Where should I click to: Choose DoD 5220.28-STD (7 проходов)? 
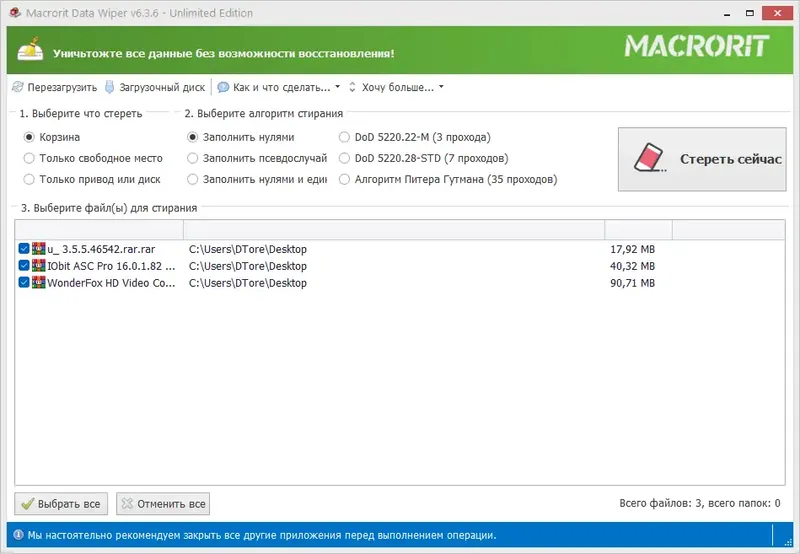tap(344, 158)
